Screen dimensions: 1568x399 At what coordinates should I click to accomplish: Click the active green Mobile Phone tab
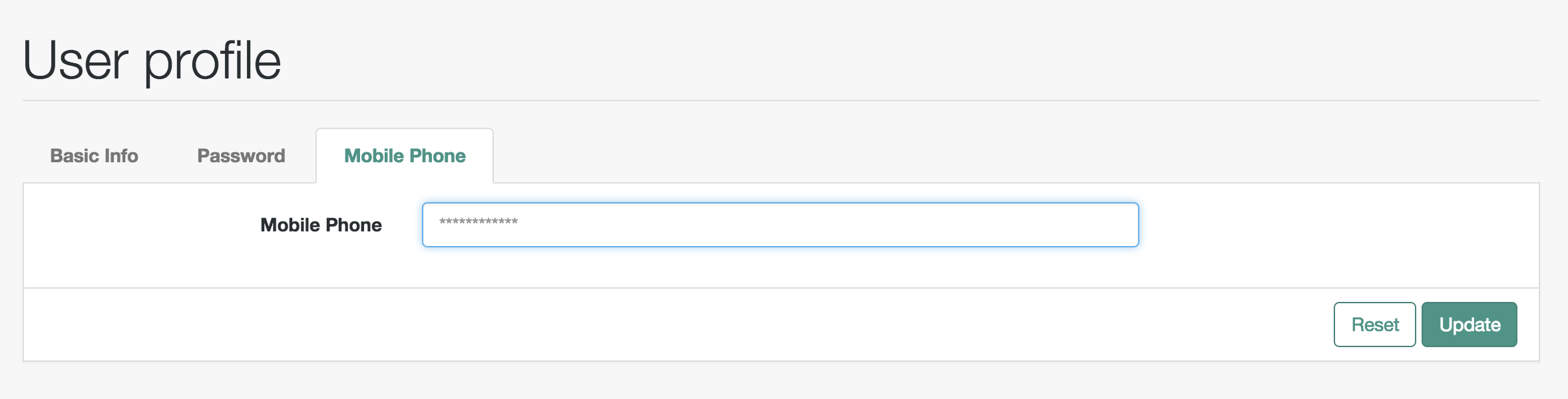(405, 156)
